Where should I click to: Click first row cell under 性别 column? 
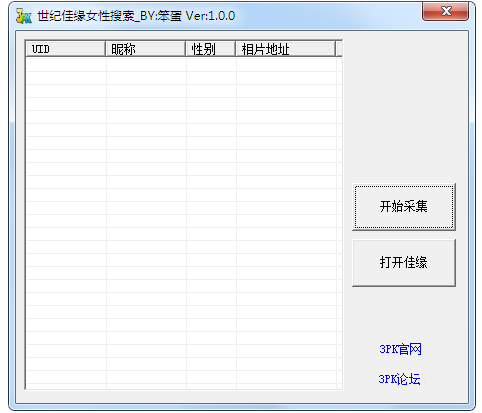(211, 65)
